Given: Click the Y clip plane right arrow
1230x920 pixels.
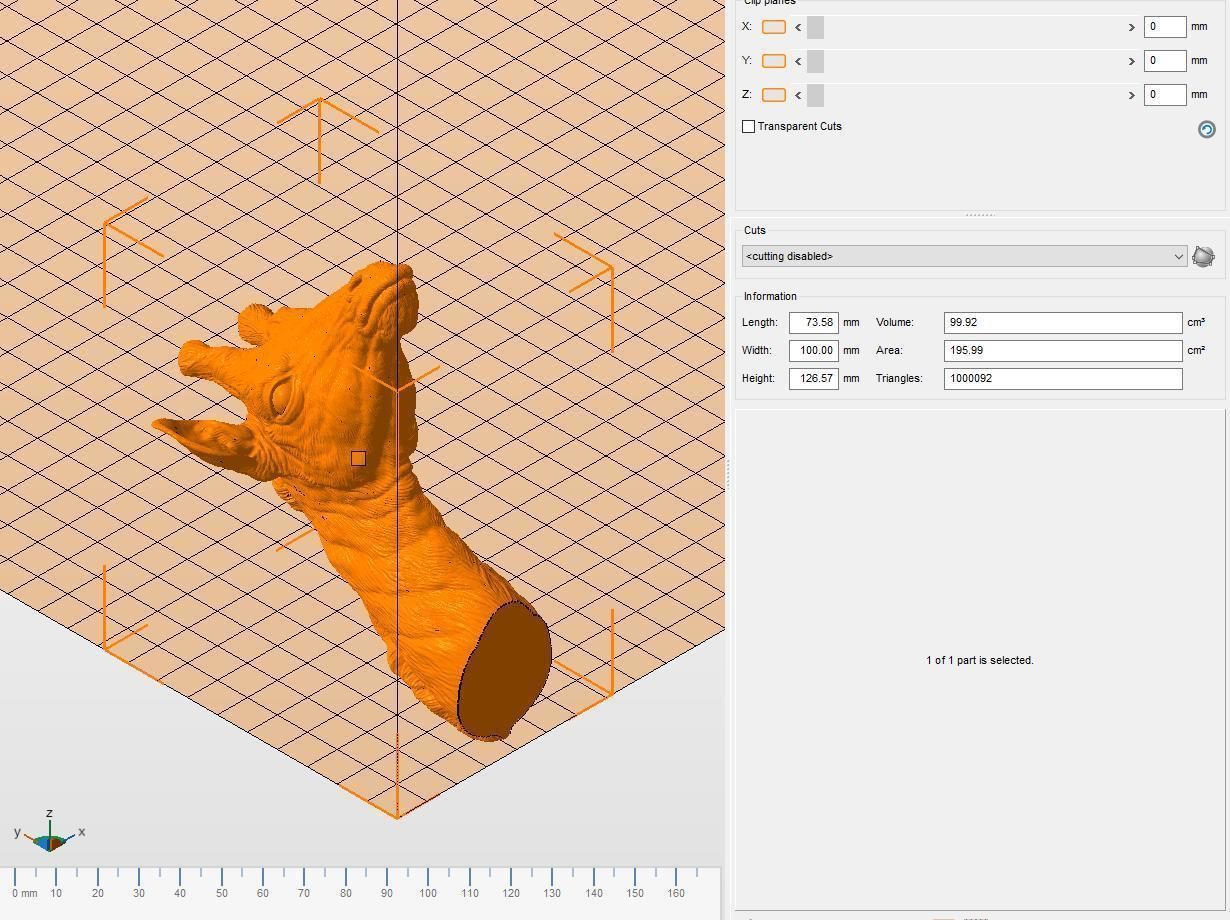Looking at the screenshot, I should click(1132, 61).
